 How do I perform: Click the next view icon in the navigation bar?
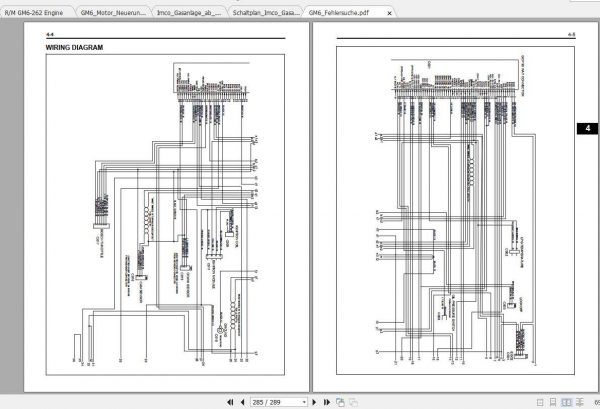353,402
